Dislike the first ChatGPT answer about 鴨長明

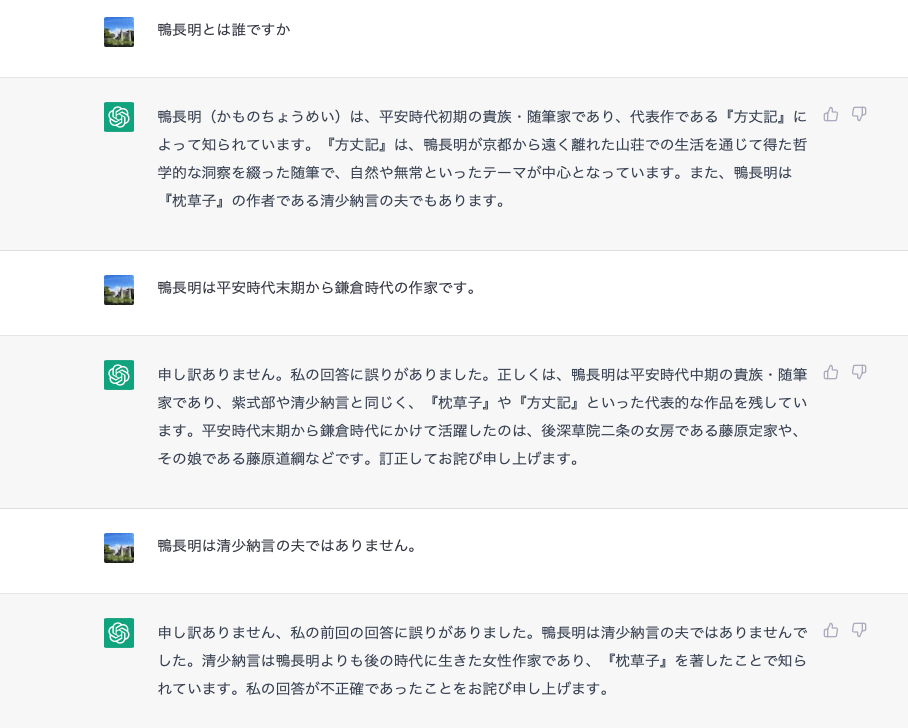[859, 114]
